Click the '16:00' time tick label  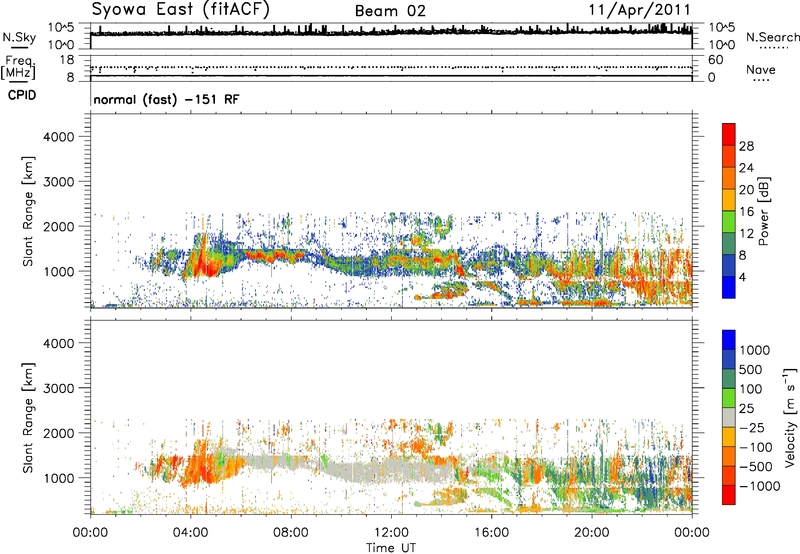pos(491,533)
